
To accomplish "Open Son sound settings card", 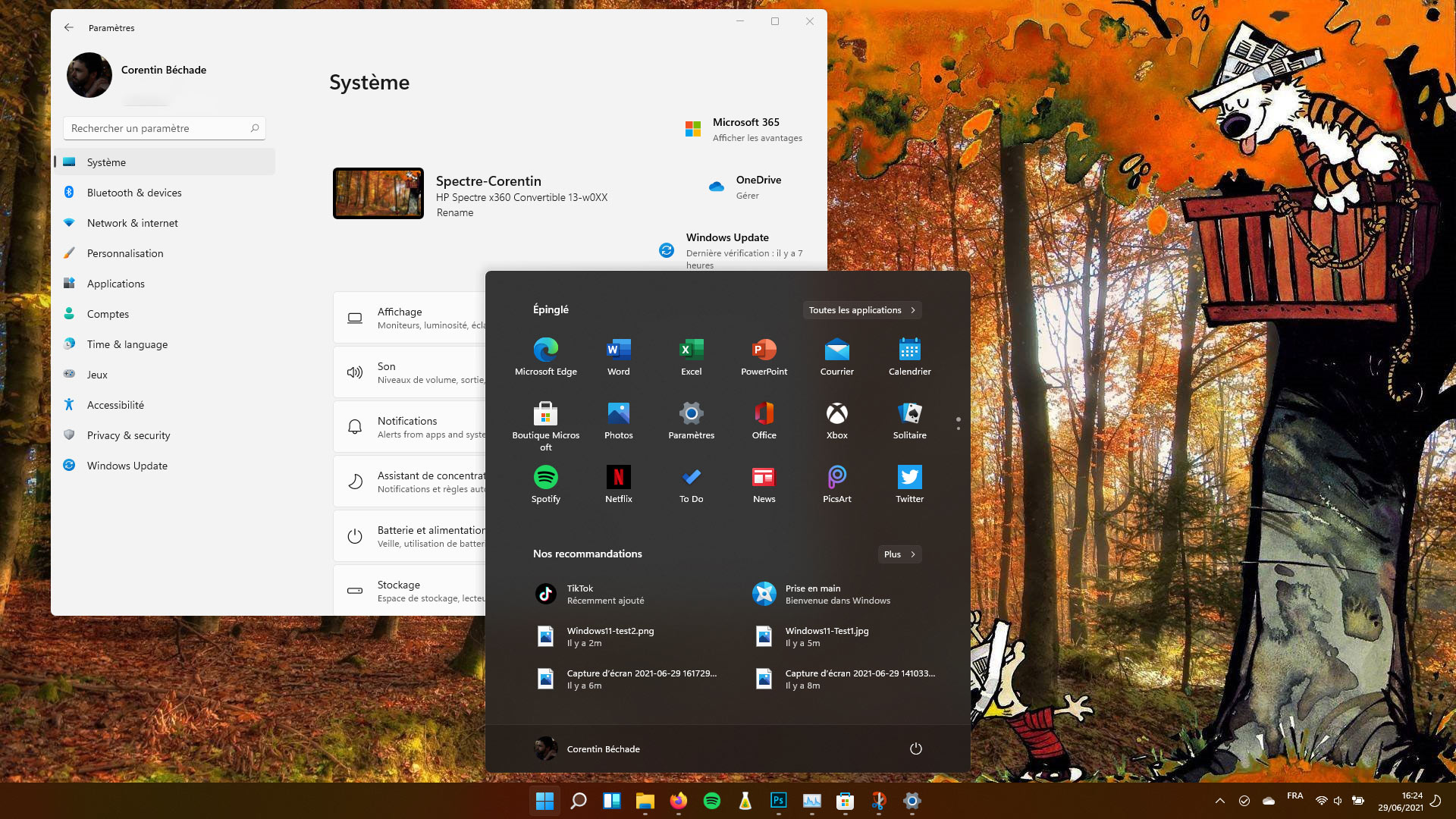I will click(x=409, y=372).
